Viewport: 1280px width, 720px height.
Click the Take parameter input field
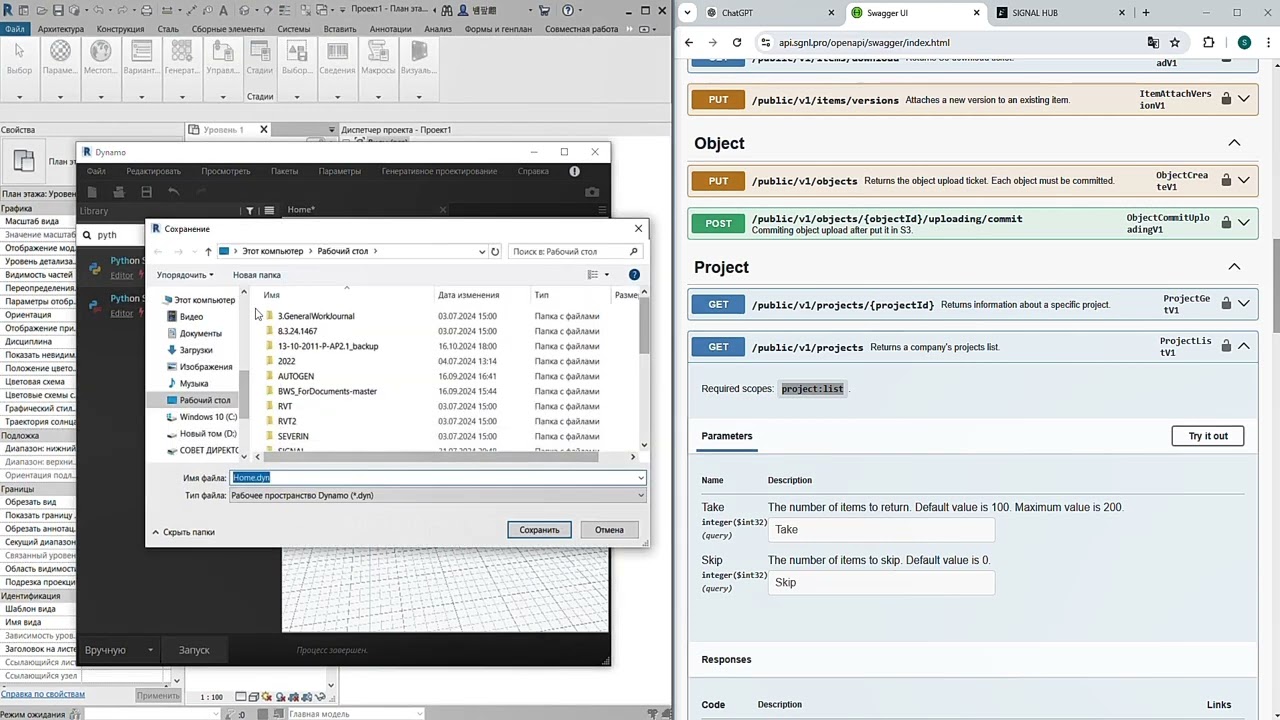point(881,530)
